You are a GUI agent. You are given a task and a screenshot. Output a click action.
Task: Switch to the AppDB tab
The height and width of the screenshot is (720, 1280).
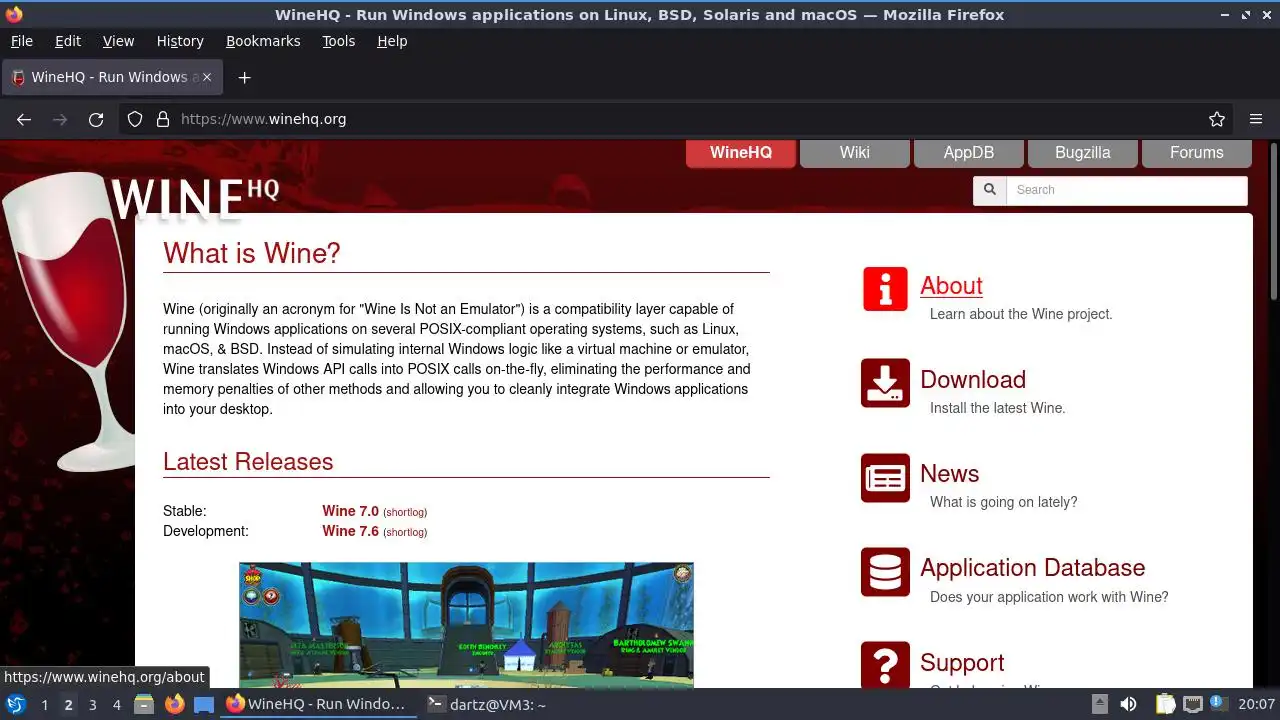[969, 153]
